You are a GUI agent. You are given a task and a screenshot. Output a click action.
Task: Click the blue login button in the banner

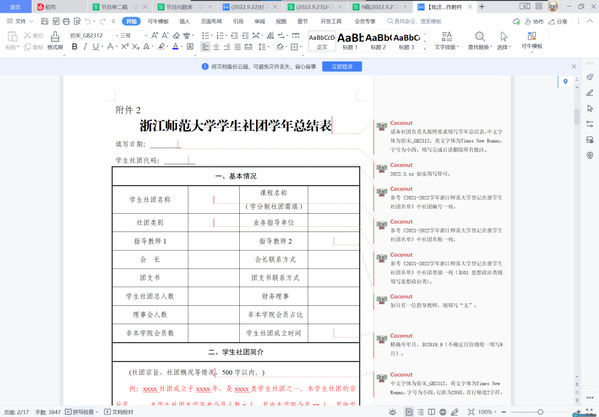pyautogui.click(x=342, y=66)
